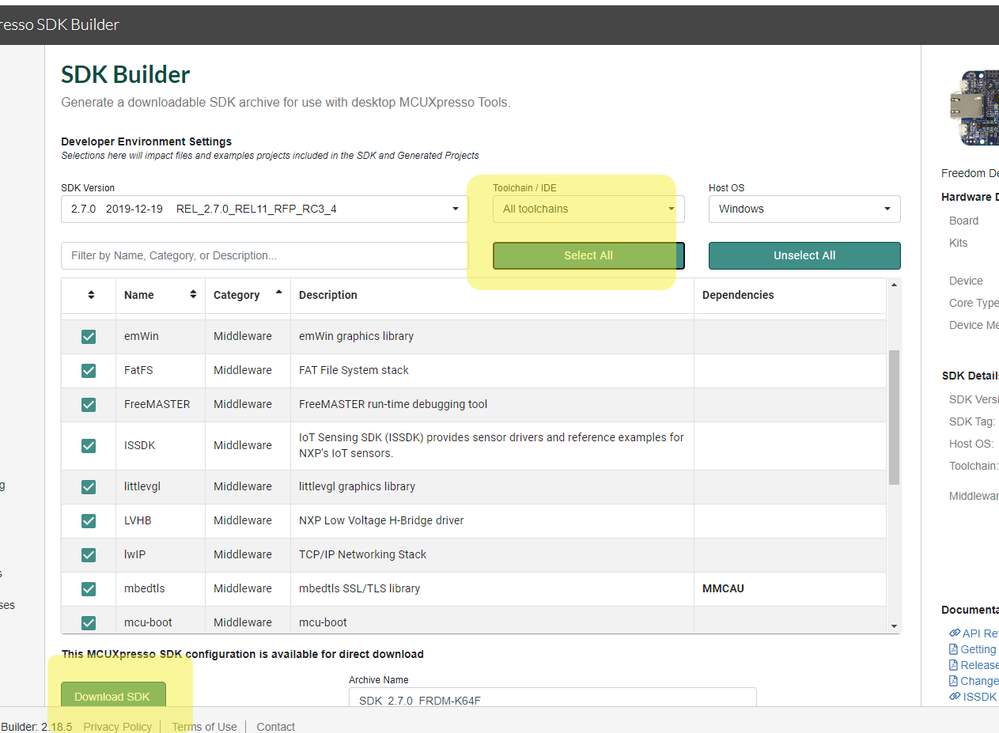Viewport: 999px width, 733px height.
Task: Click the table scrollbar down arrow
Action: click(894, 627)
